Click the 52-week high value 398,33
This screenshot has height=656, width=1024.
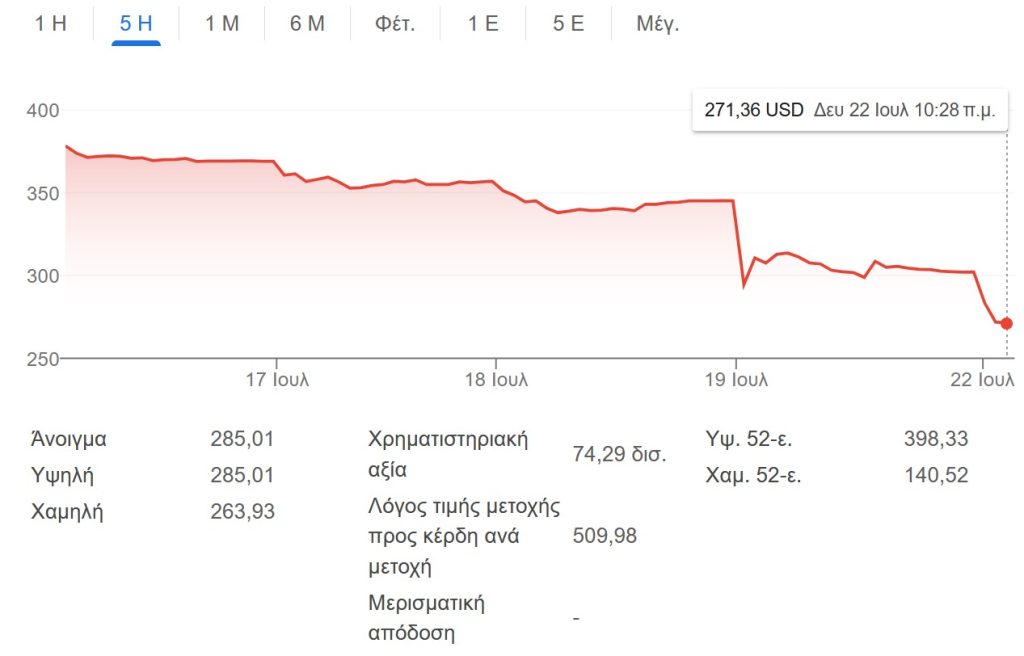[x=935, y=438]
